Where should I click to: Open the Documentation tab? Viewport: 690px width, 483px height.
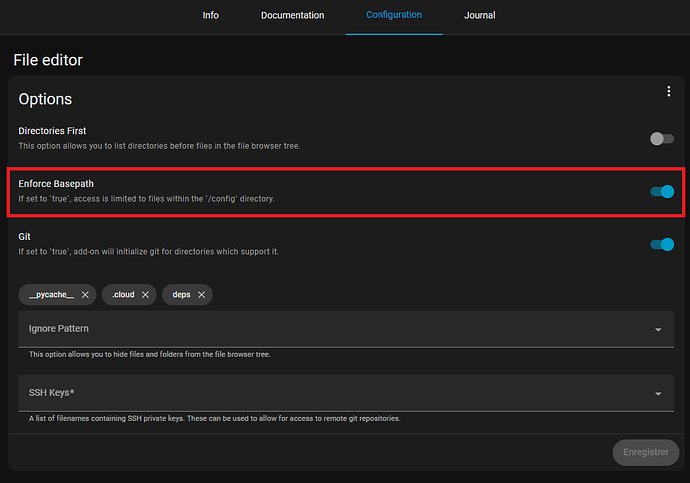click(292, 16)
